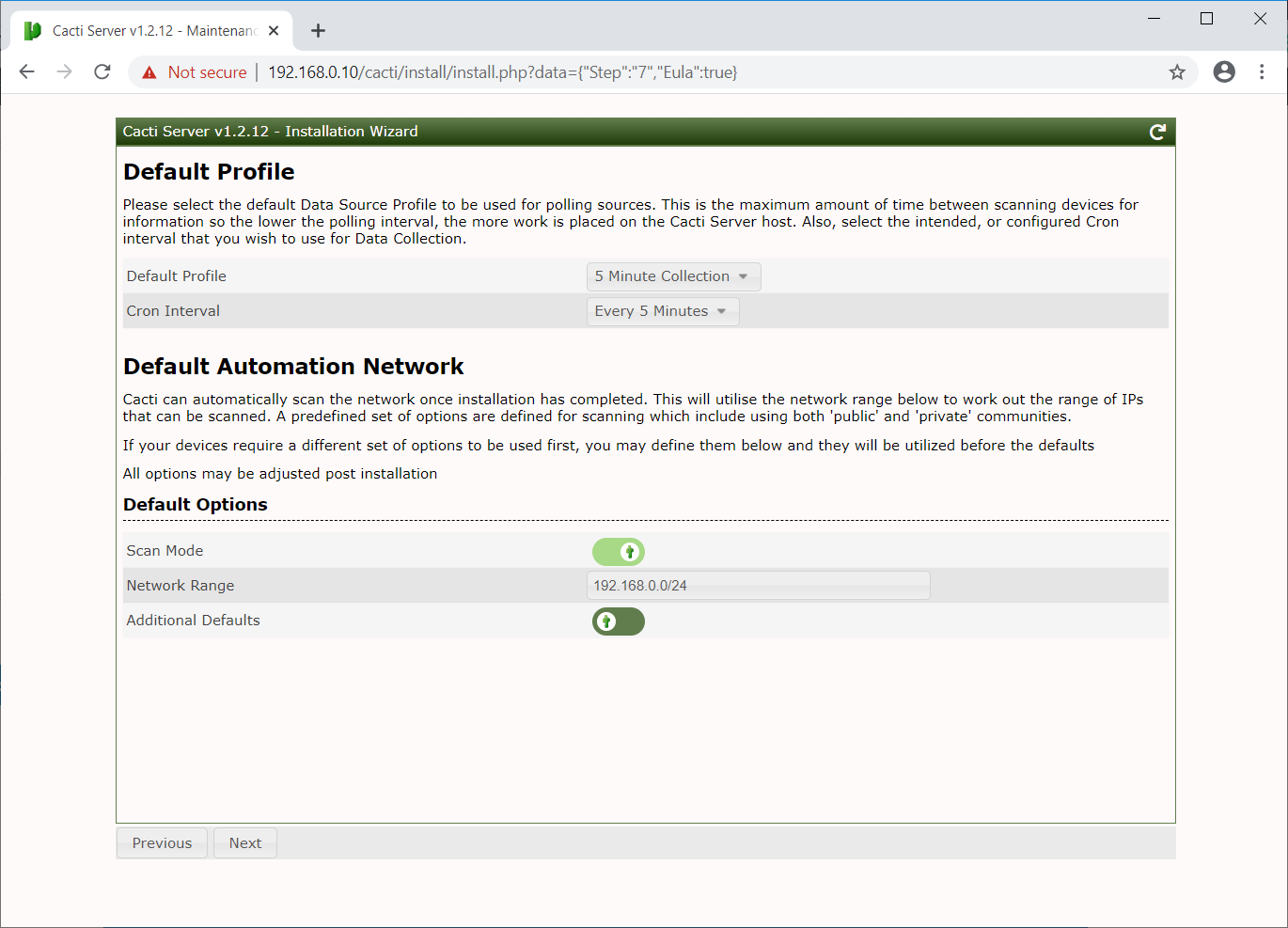The width and height of the screenshot is (1288, 928).
Task: Click 'All options may be adjusted post installation'
Action: pos(280,474)
